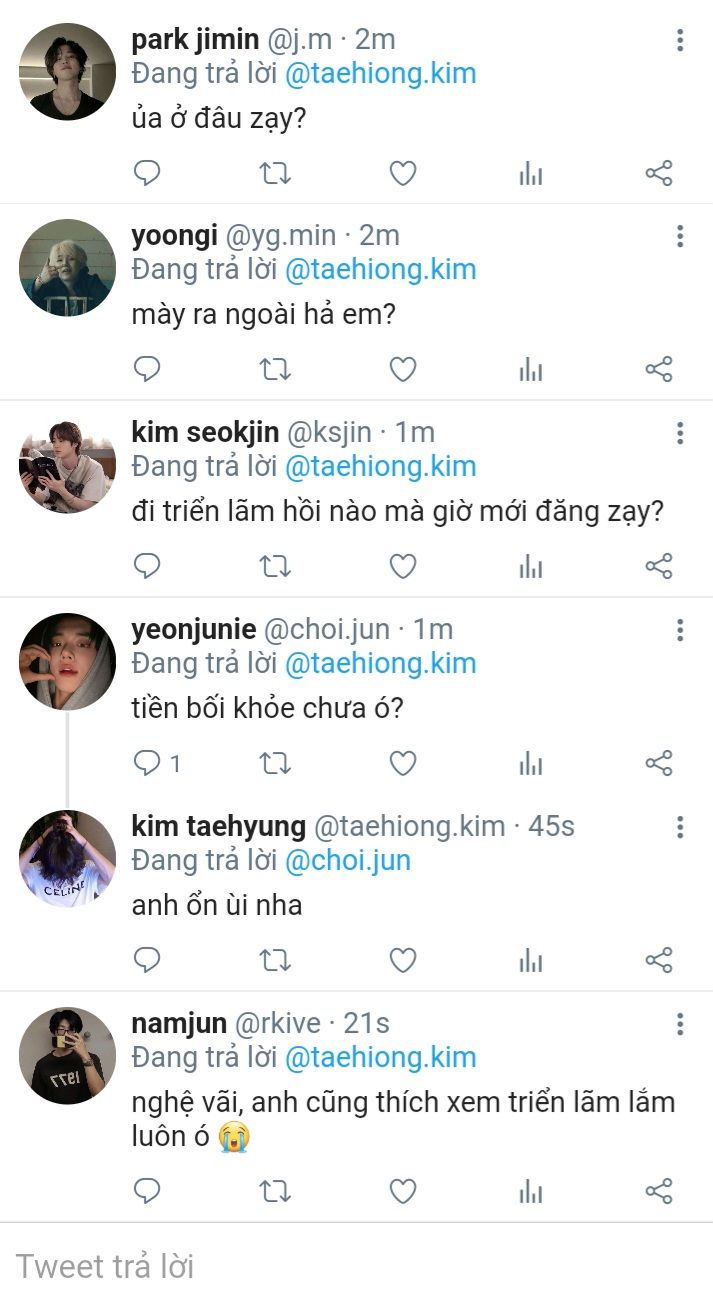Viewport: 713px width, 1307px height.
Task: Open more options for park jimin's tweet
Action: [680, 40]
